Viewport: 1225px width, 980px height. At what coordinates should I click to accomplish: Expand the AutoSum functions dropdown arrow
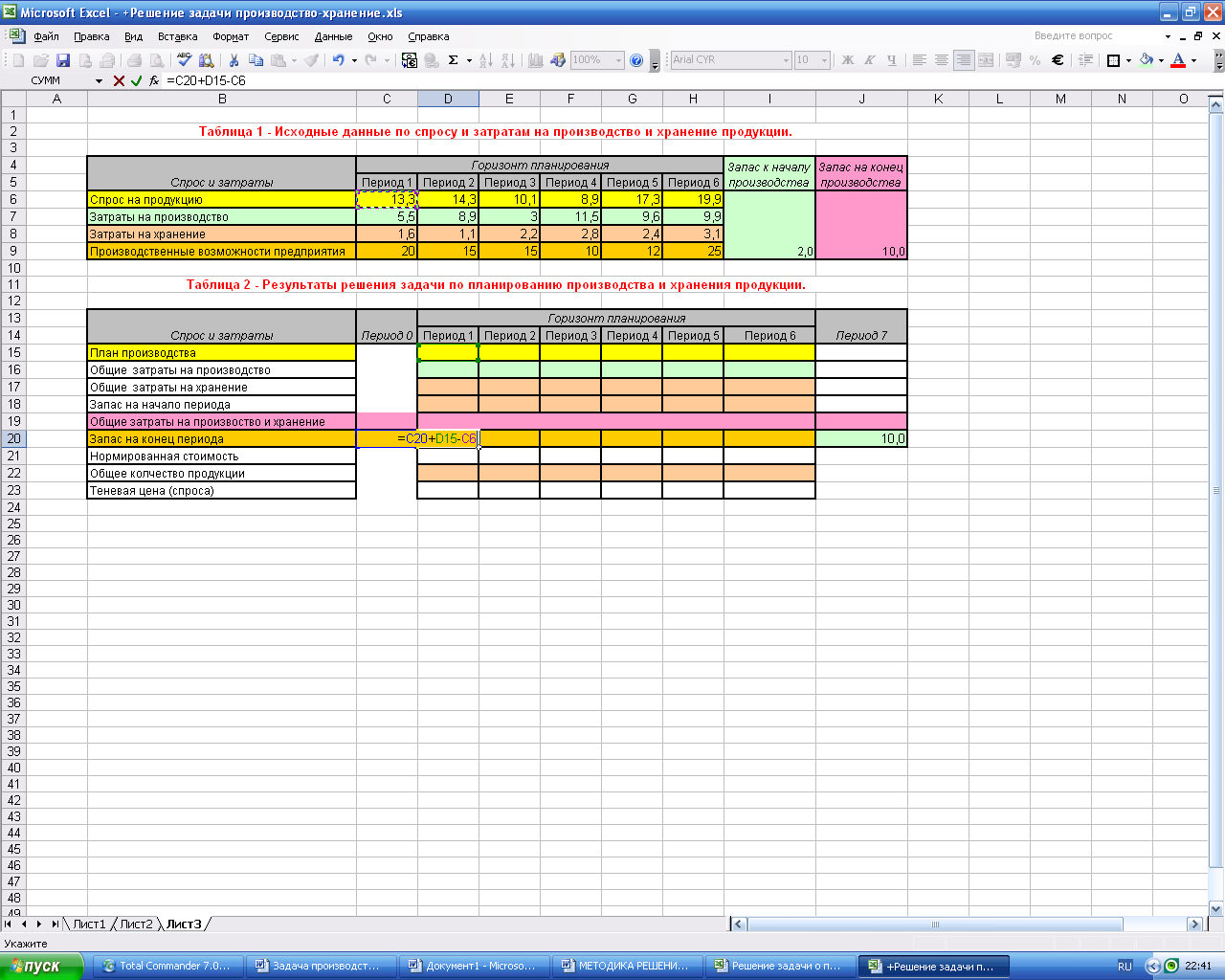[469, 60]
